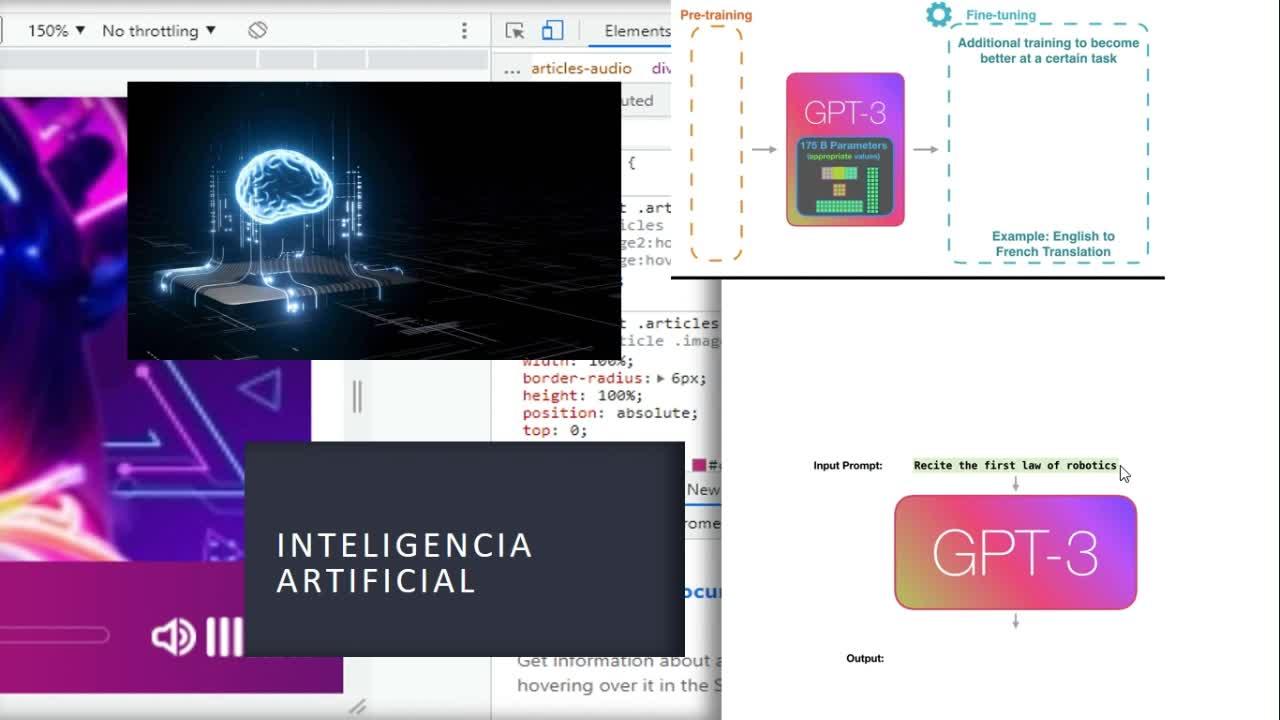
Task: Open the 150% zoom dropdown
Action: click(56, 31)
